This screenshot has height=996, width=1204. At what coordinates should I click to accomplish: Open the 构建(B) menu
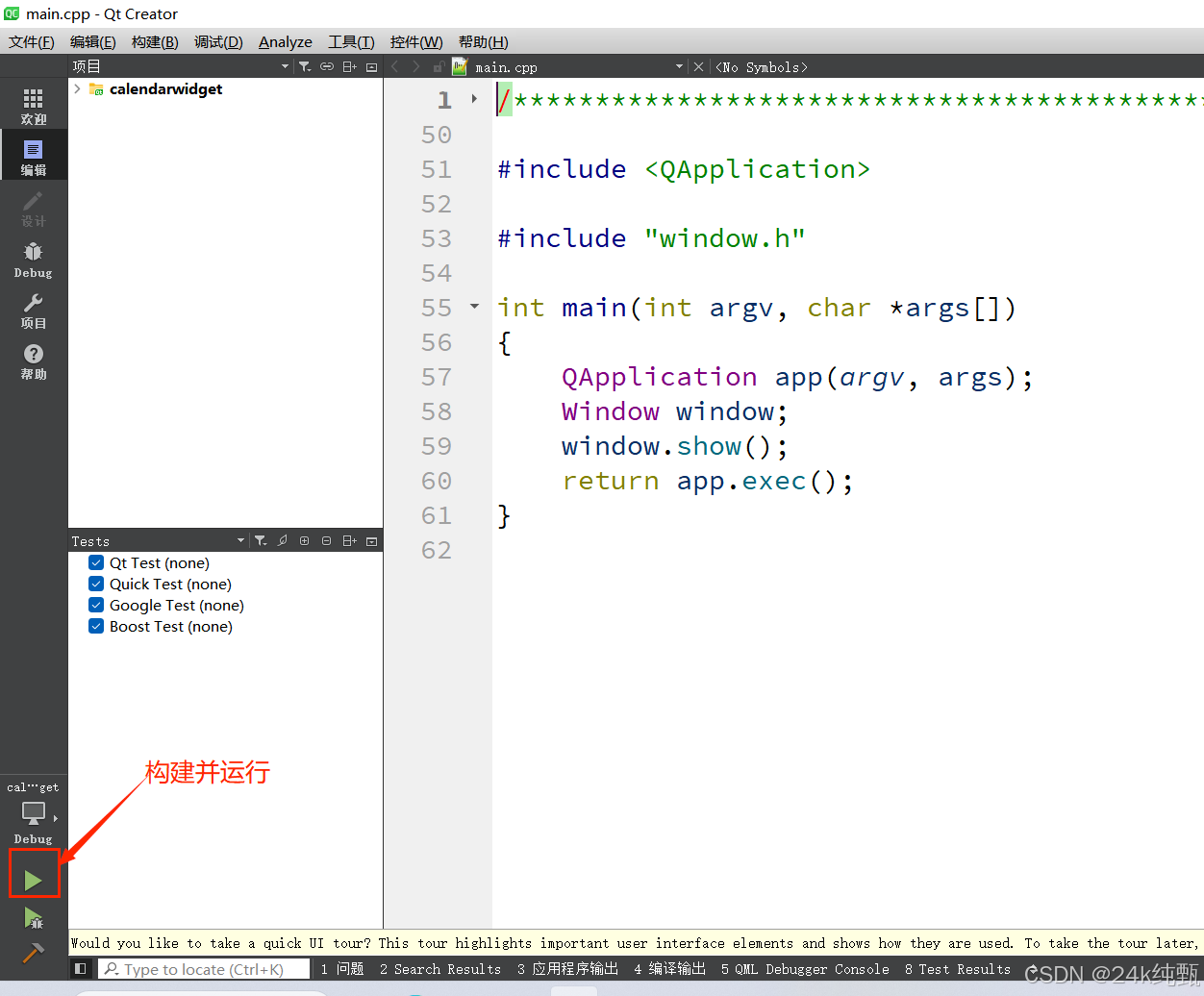coord(155,42)
